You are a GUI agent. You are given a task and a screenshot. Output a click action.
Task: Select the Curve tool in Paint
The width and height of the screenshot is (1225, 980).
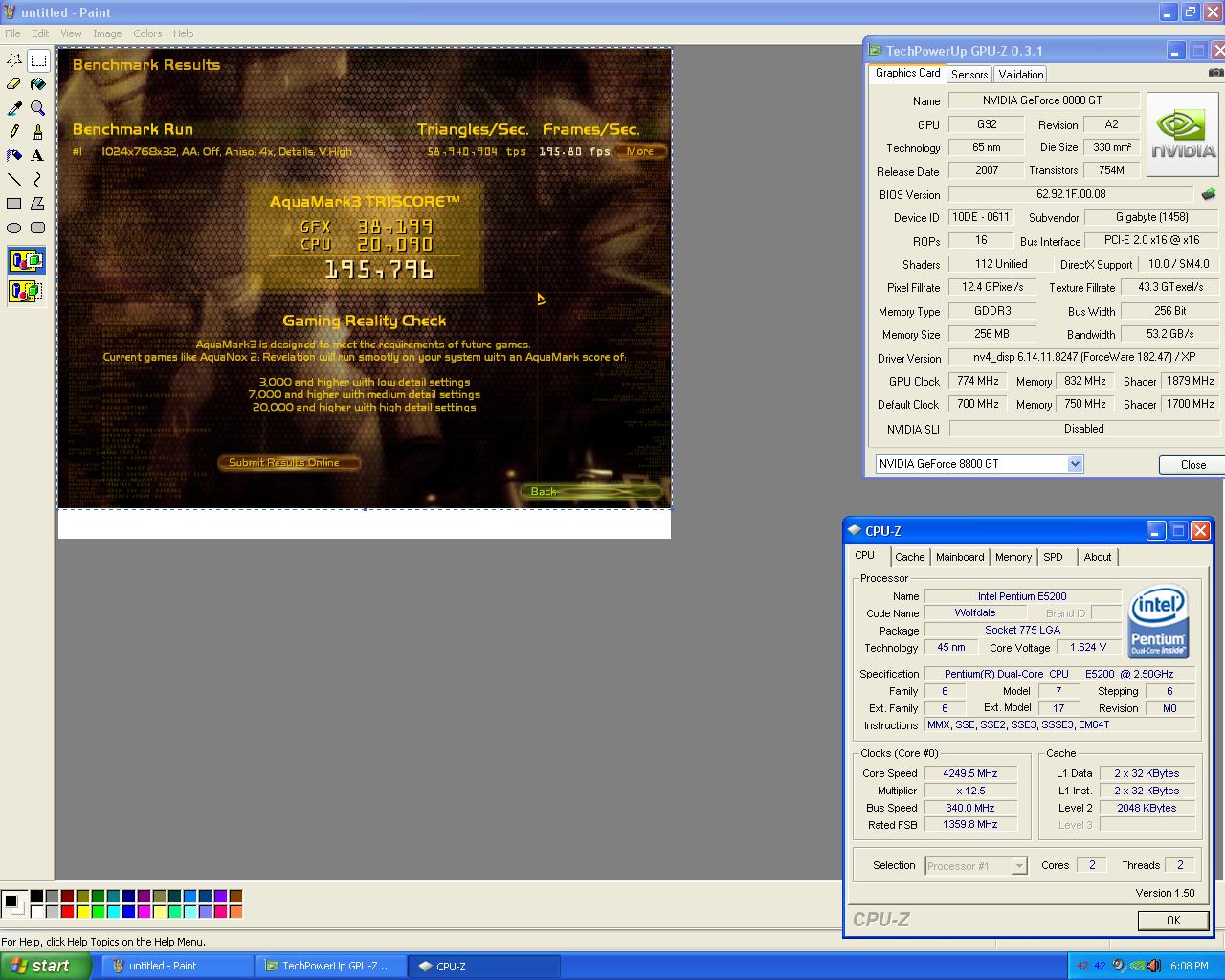point(38,180)
